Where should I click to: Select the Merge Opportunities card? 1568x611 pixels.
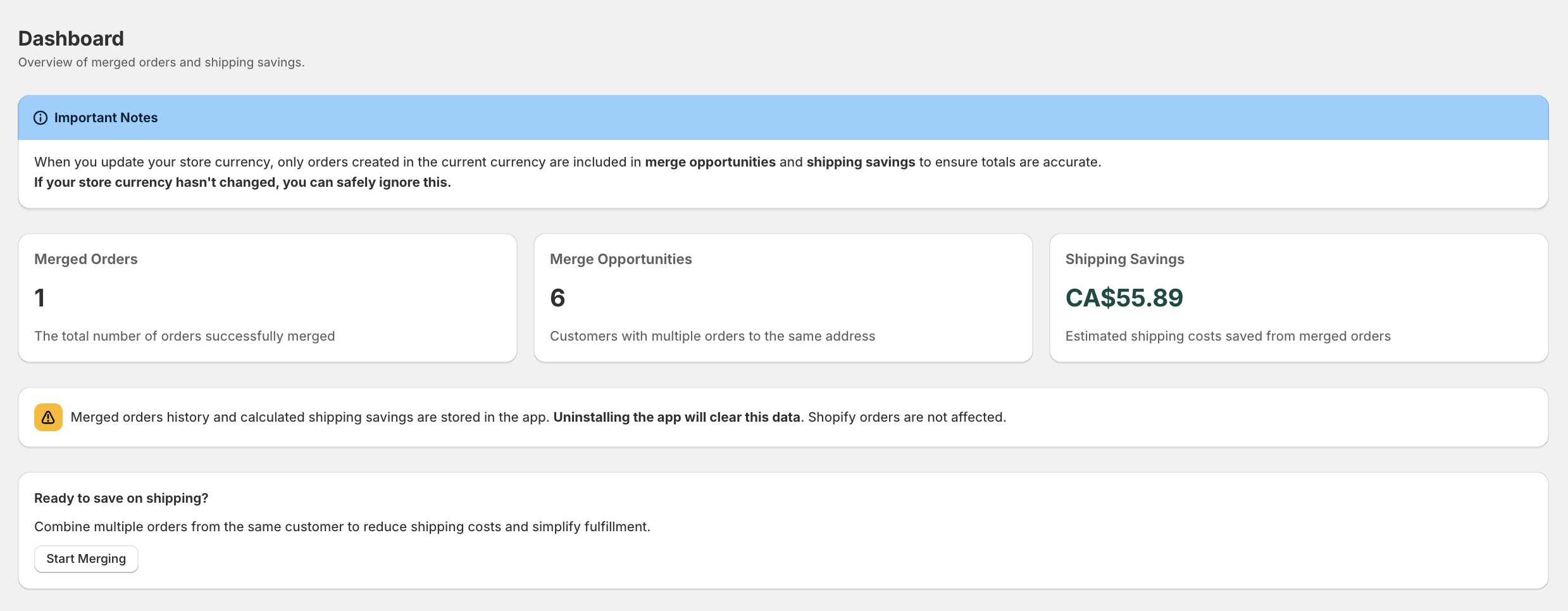tap(783, 298)
